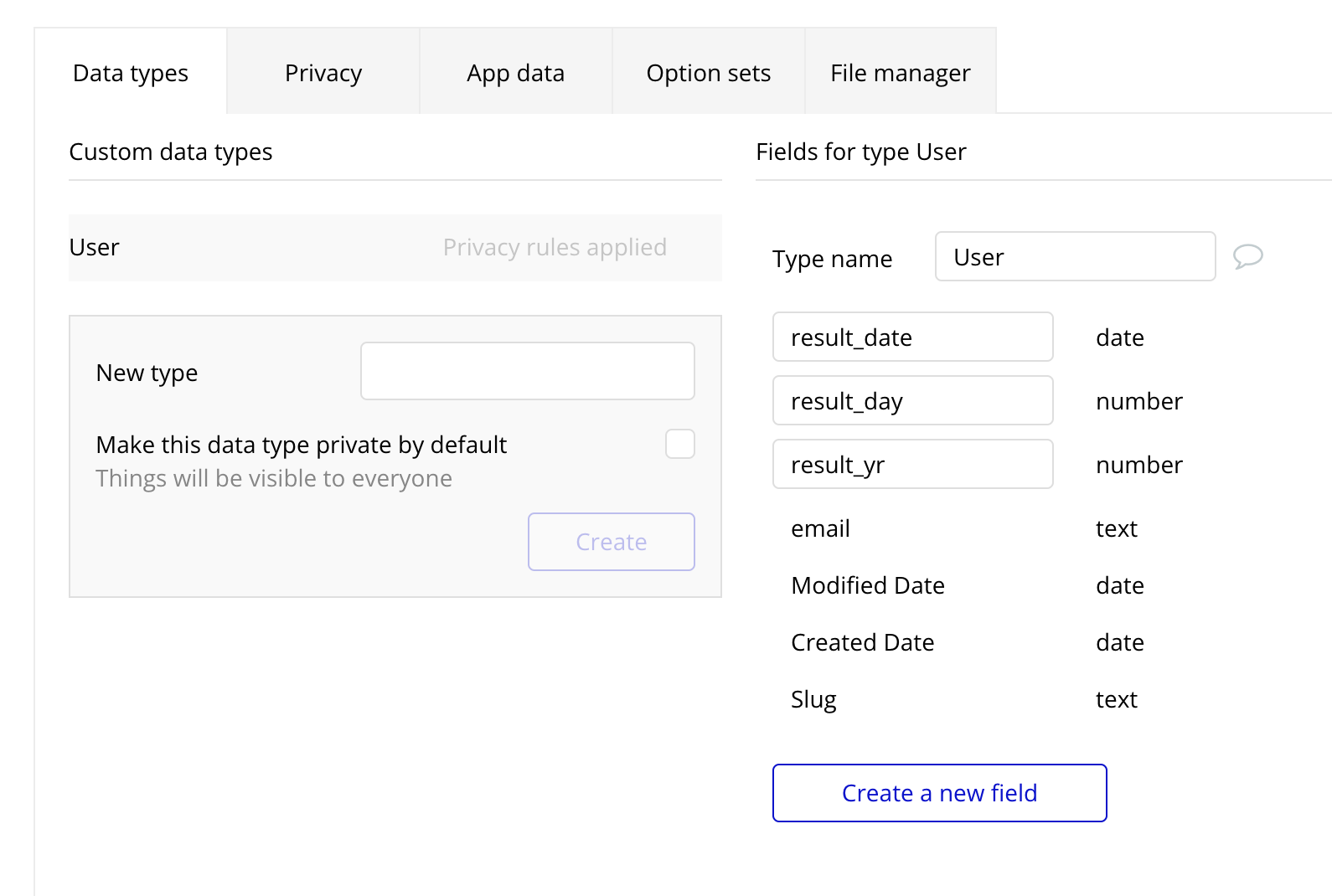Click the email field row
Viewport: 1332px width, 896px height.
(821, 528)
